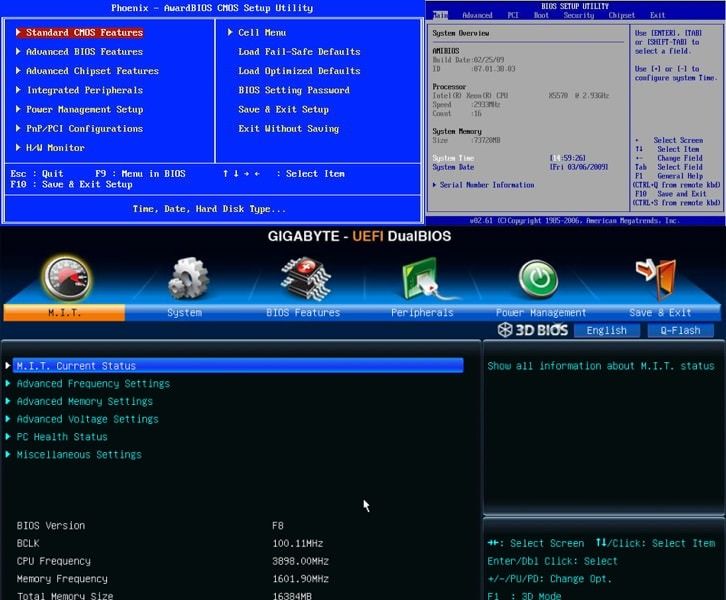Switch to the Boot tab in AMI BIOS

541,16
